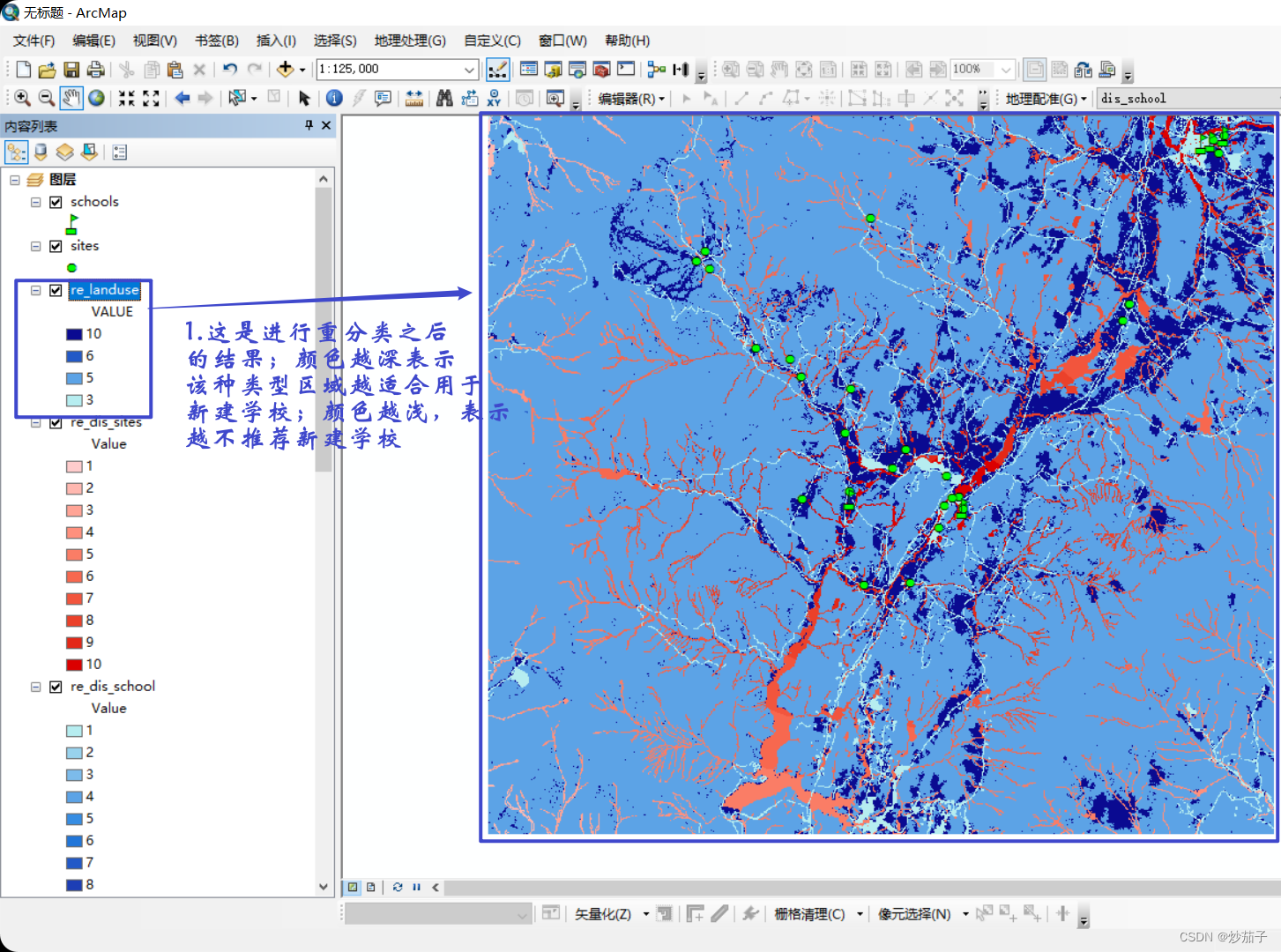Click the Fixed Zoom In arrows icon

(x=127, y=98)
